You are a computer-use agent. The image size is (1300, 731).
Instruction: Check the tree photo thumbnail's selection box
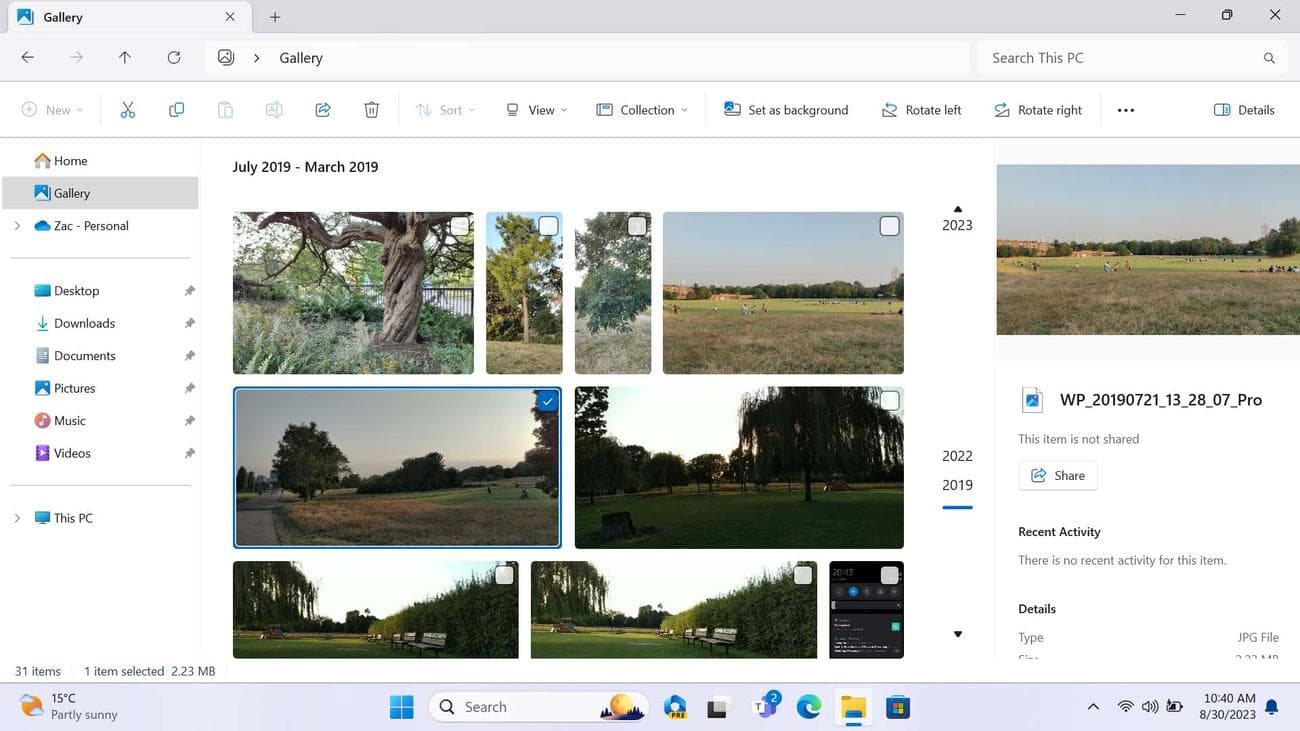pyautogui.click(x=461, y=226)
